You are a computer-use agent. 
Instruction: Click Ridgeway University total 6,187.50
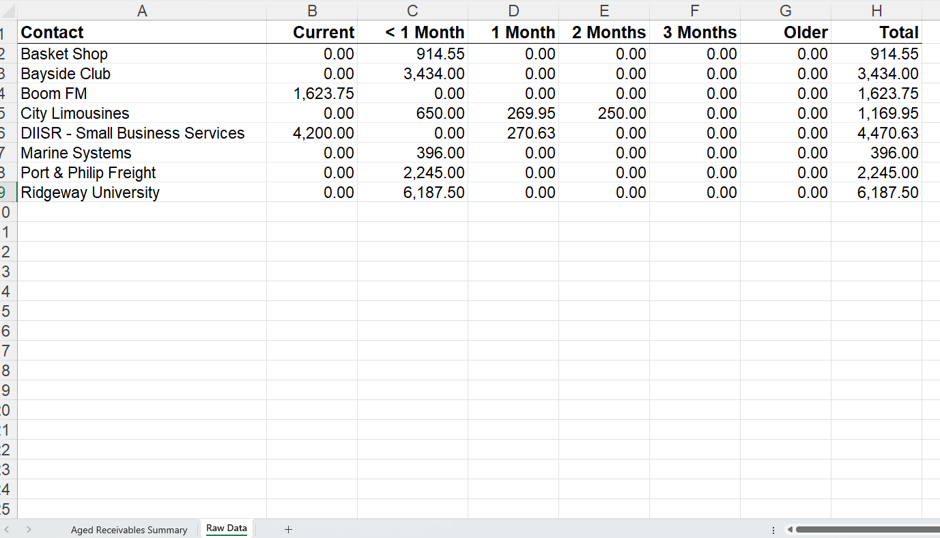(876, 193)
